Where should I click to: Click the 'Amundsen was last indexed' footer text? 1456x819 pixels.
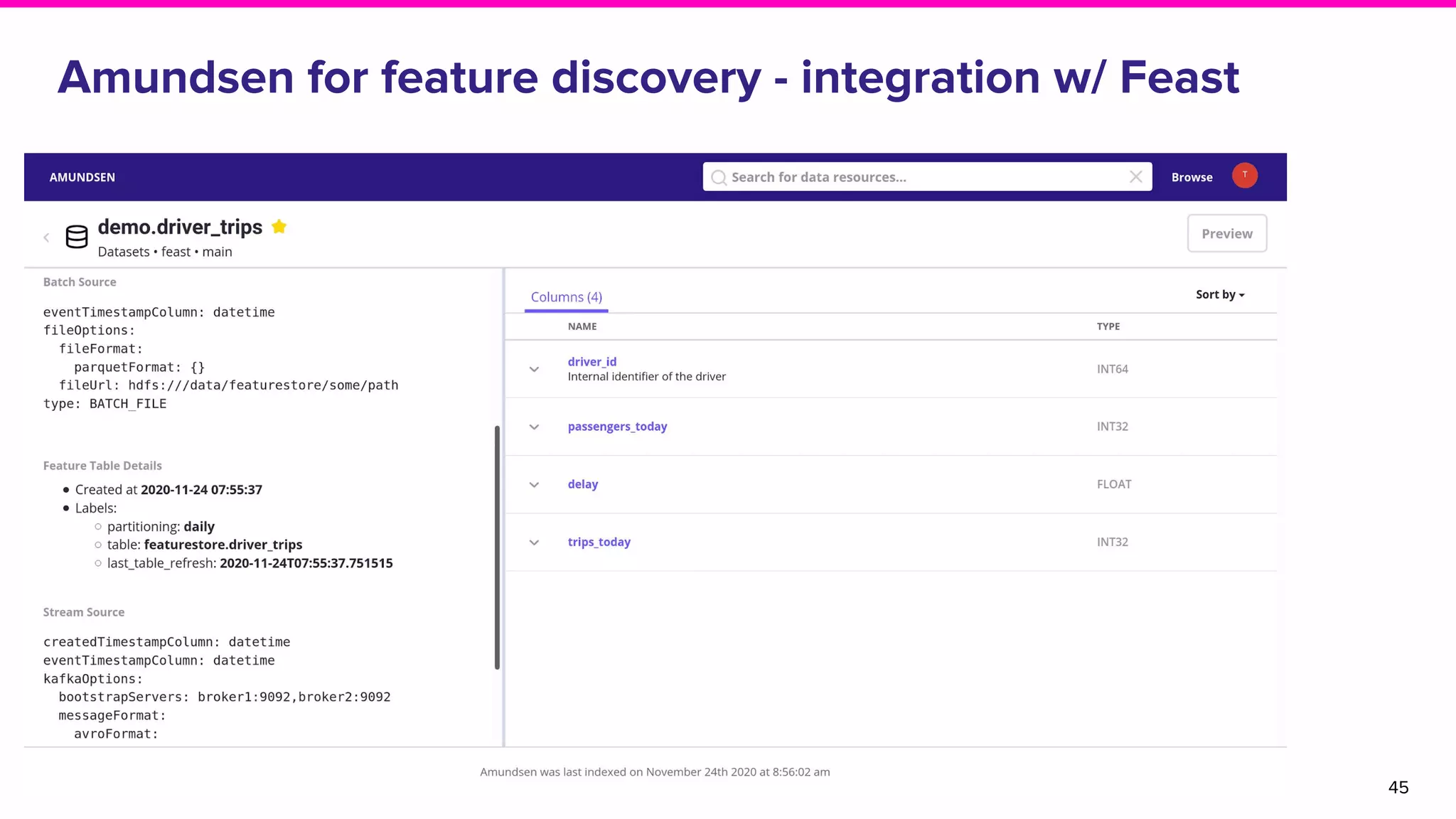(x=655, y=772)
